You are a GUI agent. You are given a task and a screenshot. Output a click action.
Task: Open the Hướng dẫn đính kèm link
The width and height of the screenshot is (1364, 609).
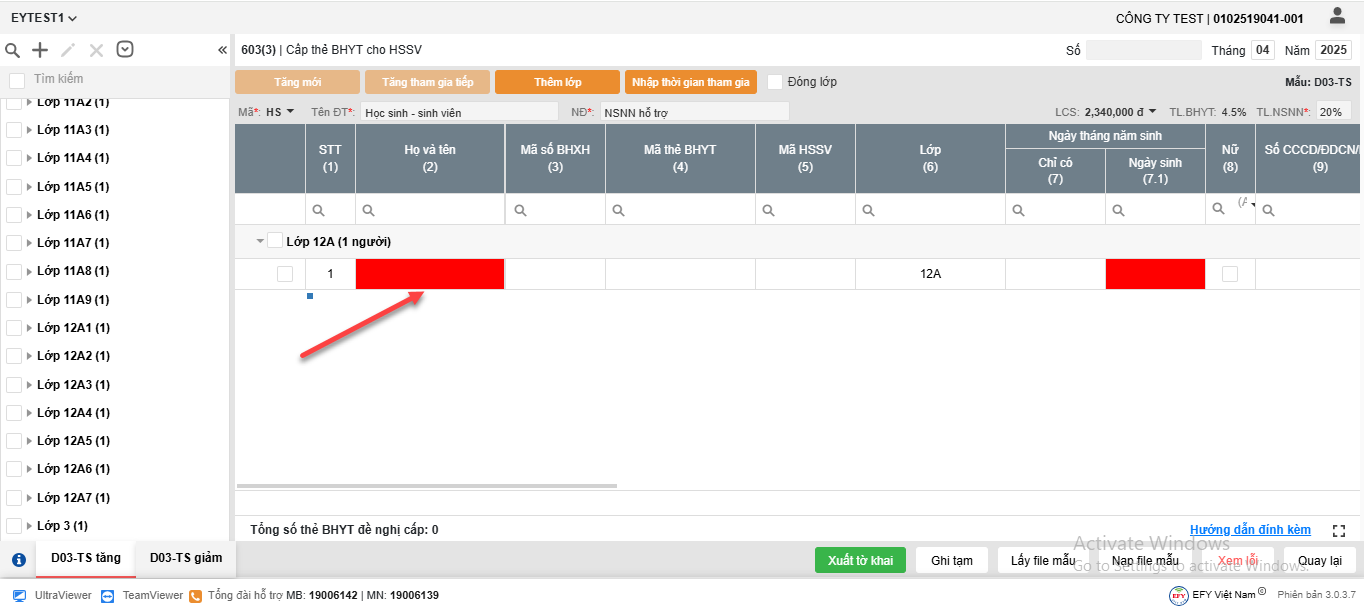tap(1250, 530)
